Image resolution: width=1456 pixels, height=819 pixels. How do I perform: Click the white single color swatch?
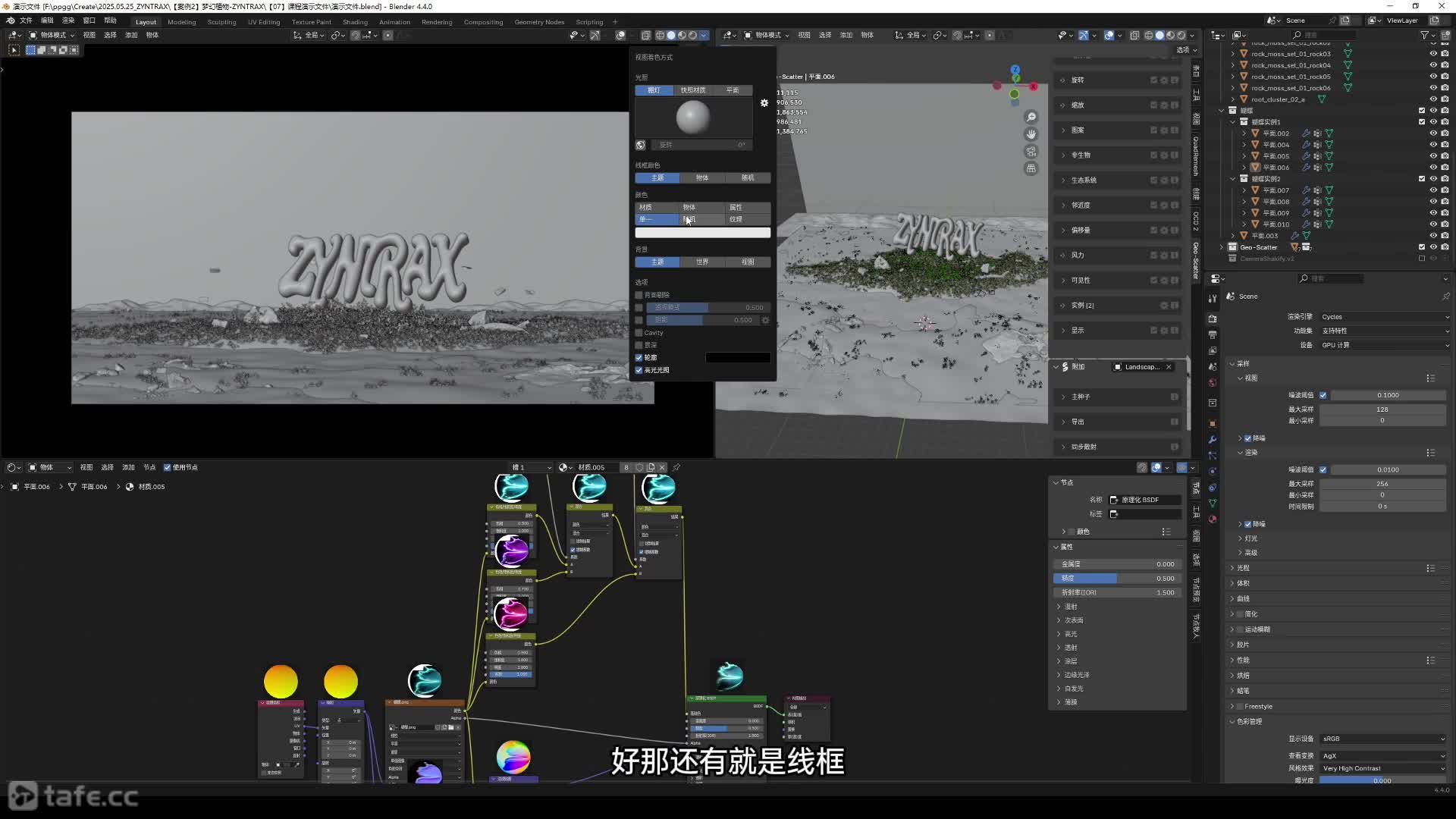(x=702, y=233)
